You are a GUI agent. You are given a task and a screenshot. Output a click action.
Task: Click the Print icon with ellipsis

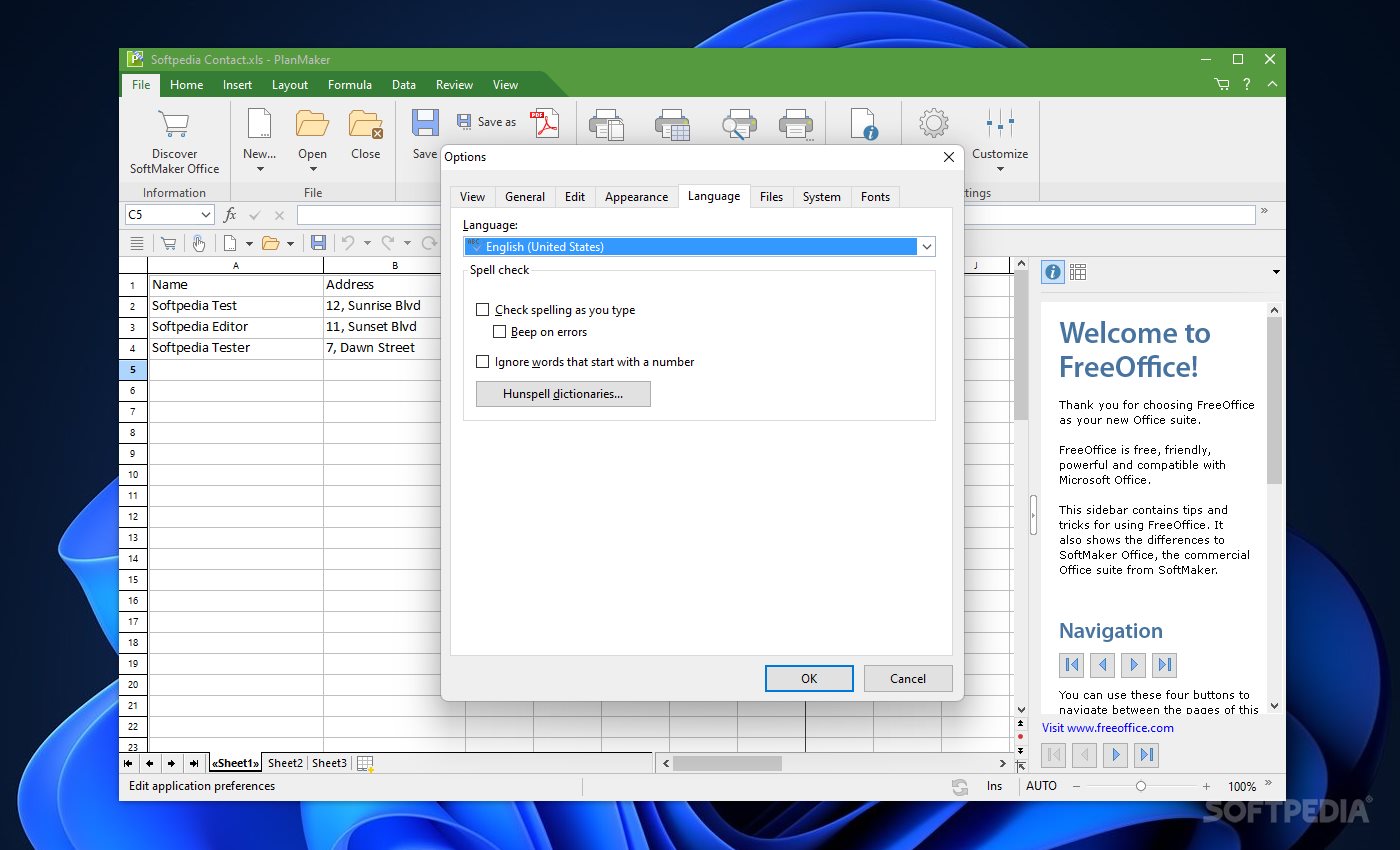click(x=795, y=125)
